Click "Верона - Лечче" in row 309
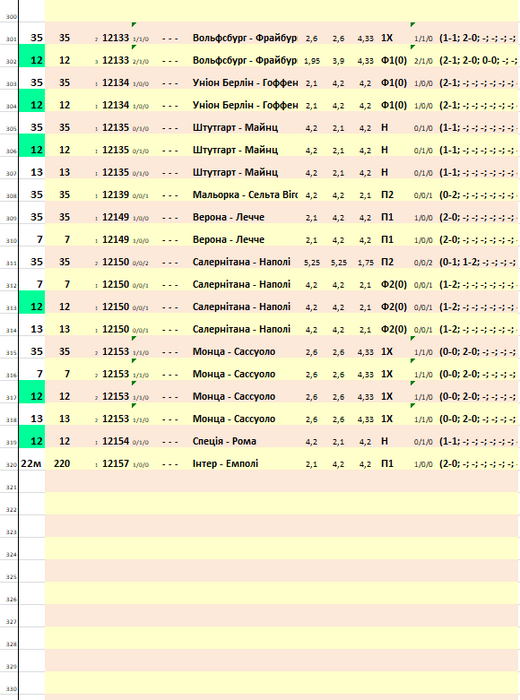520x700 pixels. click(229, 217)
